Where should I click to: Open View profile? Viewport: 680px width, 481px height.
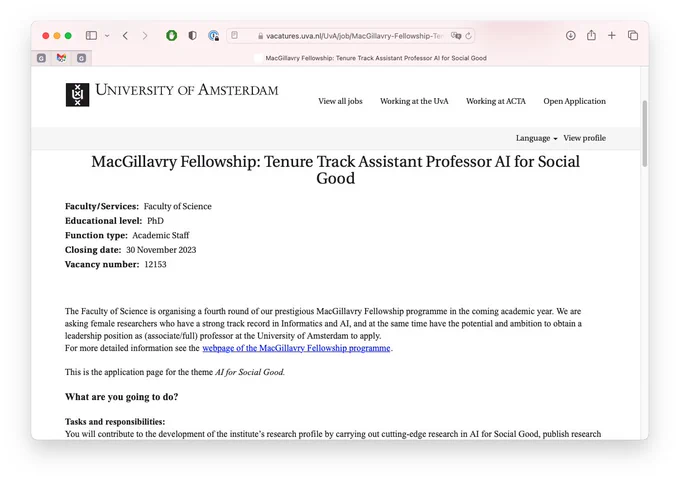(x=585, y=138)
